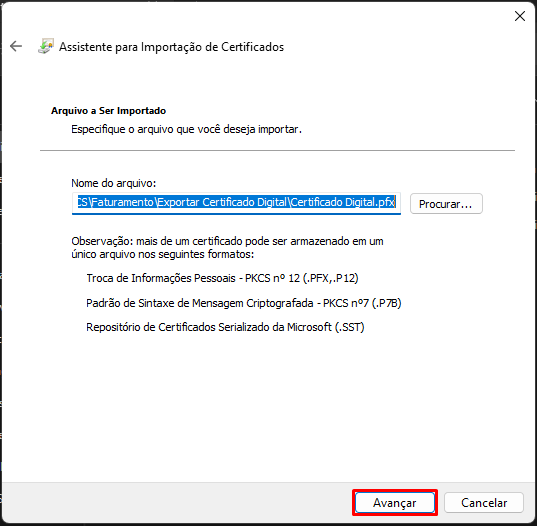Click the wizard title Assistente para Importação text

tap(171, 47)
